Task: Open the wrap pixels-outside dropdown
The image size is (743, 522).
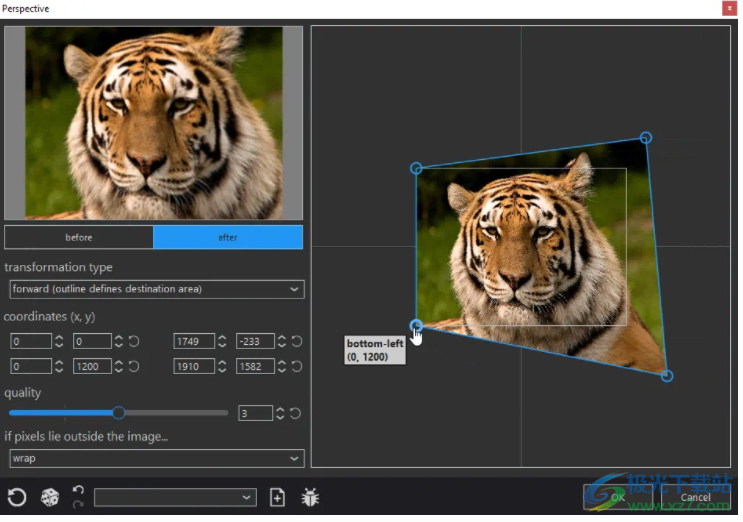Action: coord(157,459)
